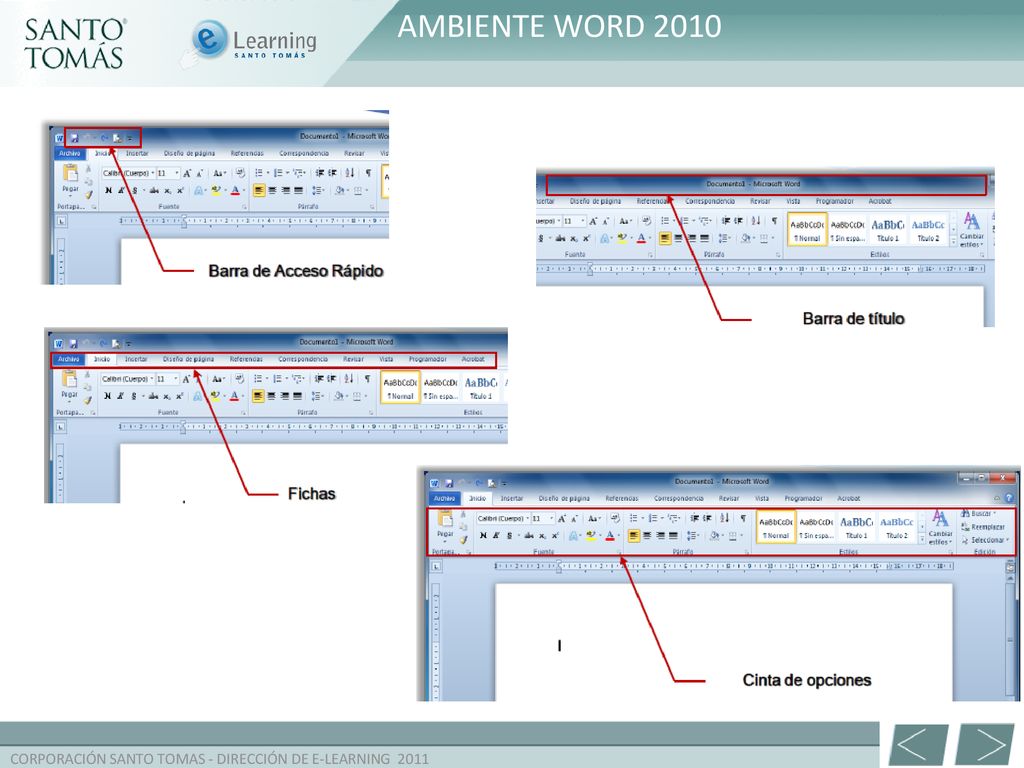Screen dimensions: 1024x768
Task: Click highlight color marker in Cinta de opciones screenshot
Action: coord(592,536)
